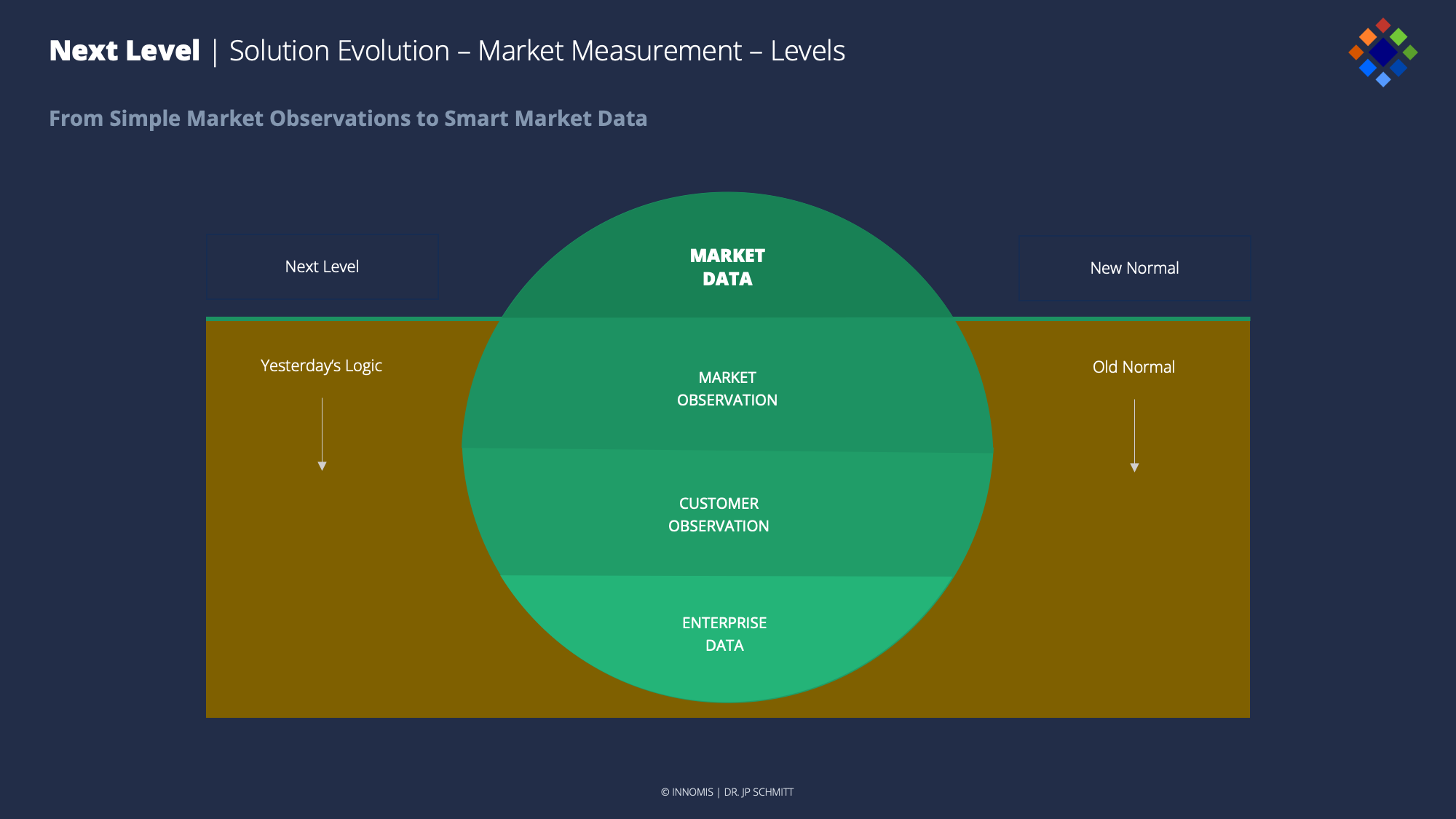Click the light blue diamond at logo bottom

(1383, 79)
